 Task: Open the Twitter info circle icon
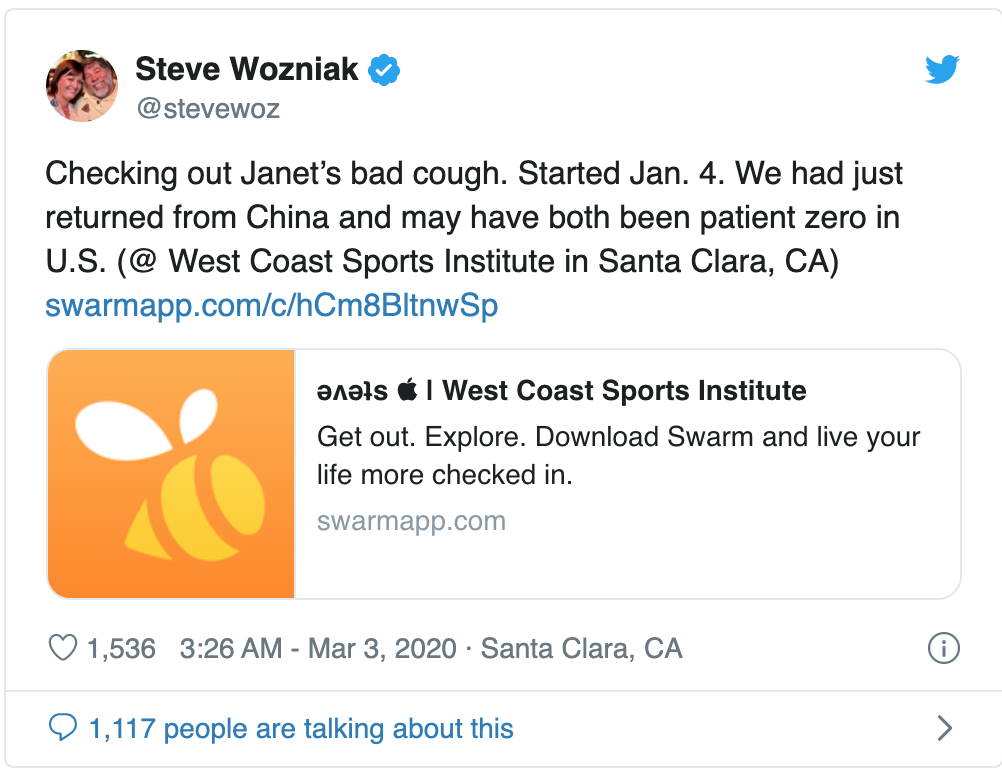(x=943, y=648)
